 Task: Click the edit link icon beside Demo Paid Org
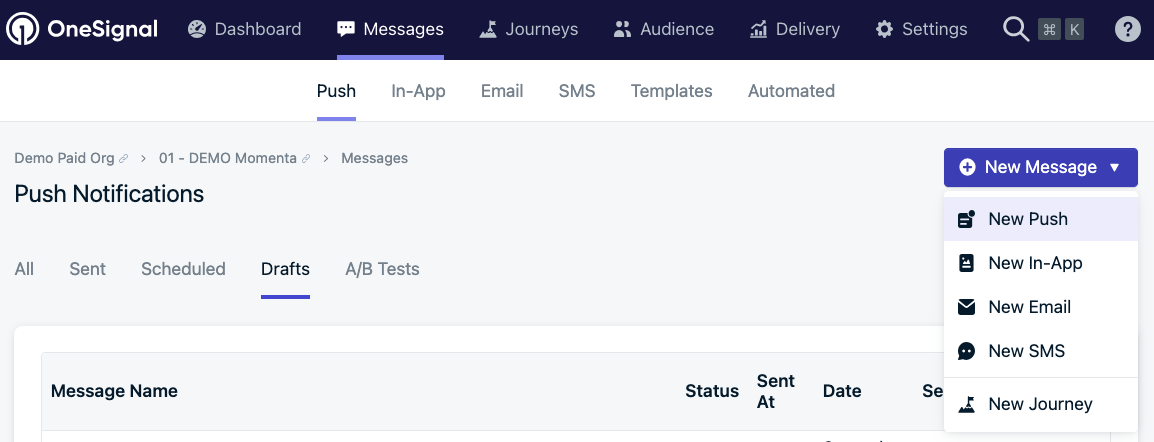(124, 159)
